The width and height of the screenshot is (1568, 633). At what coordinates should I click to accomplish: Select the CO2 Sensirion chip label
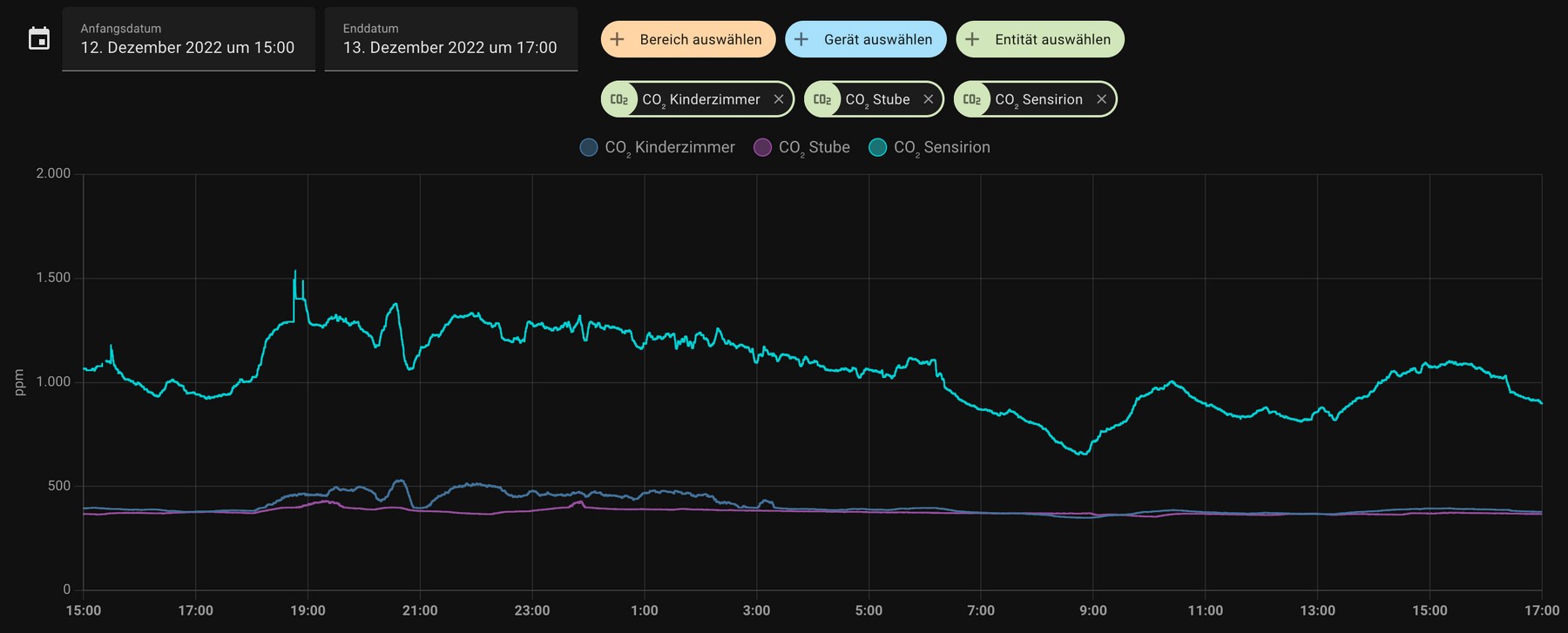1038,99
